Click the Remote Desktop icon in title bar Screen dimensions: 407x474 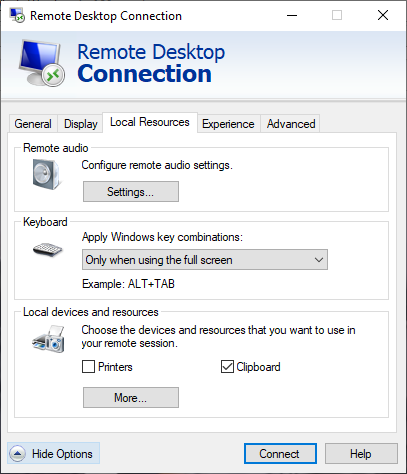pos(17,15)
